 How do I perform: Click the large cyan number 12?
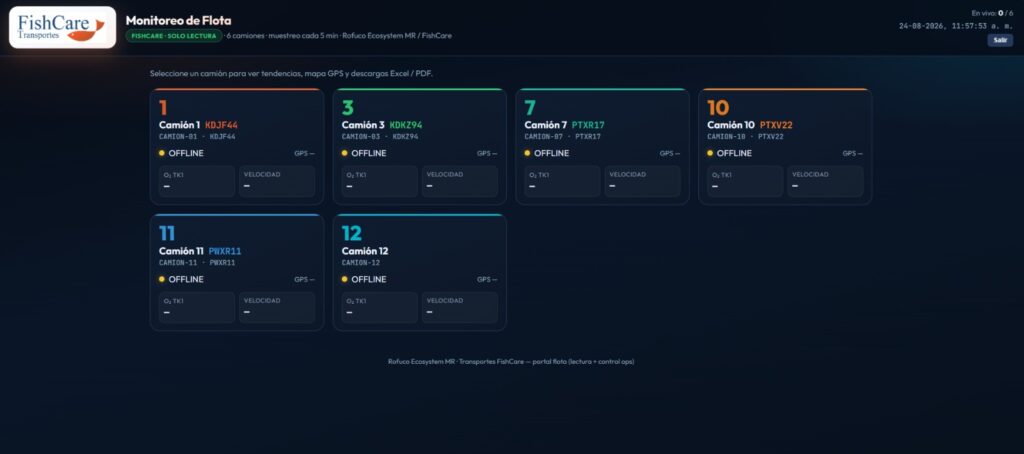tap(351, 233)
